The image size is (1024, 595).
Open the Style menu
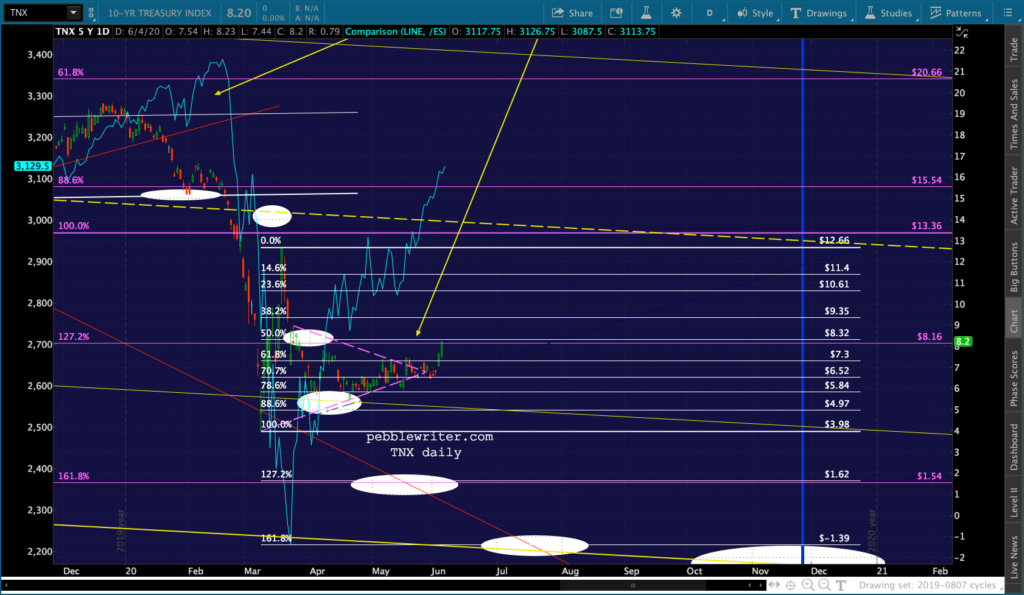pyautogui.click(x=755, y=13)
